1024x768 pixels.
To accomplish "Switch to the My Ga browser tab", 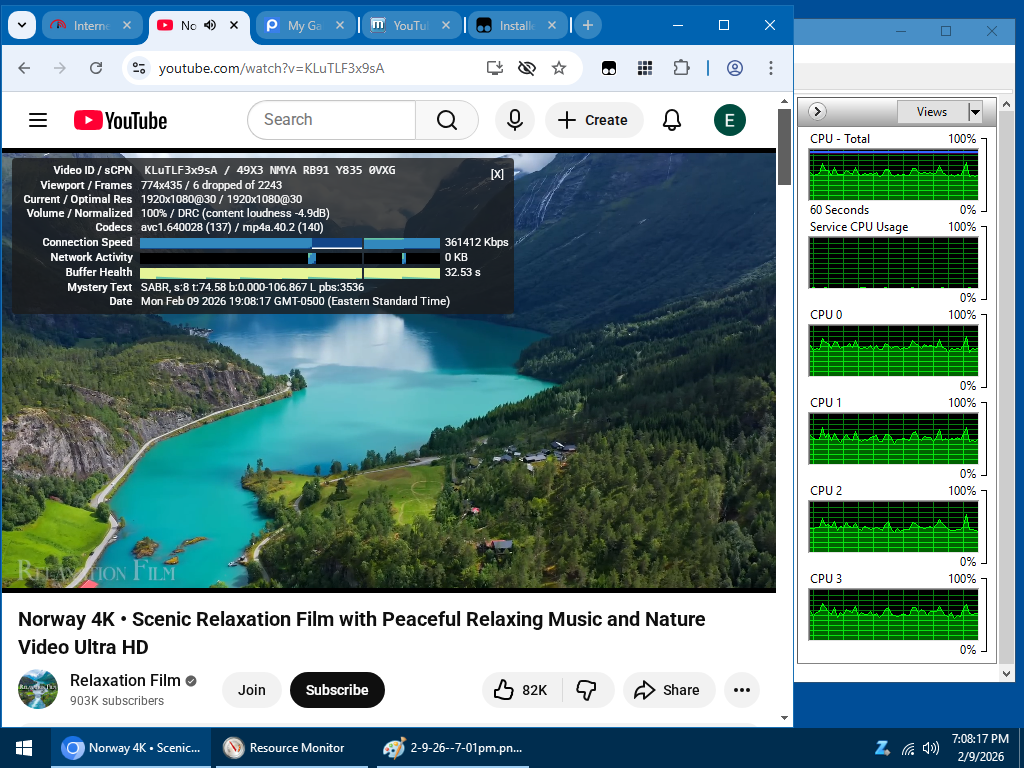I will coord(304,25).
